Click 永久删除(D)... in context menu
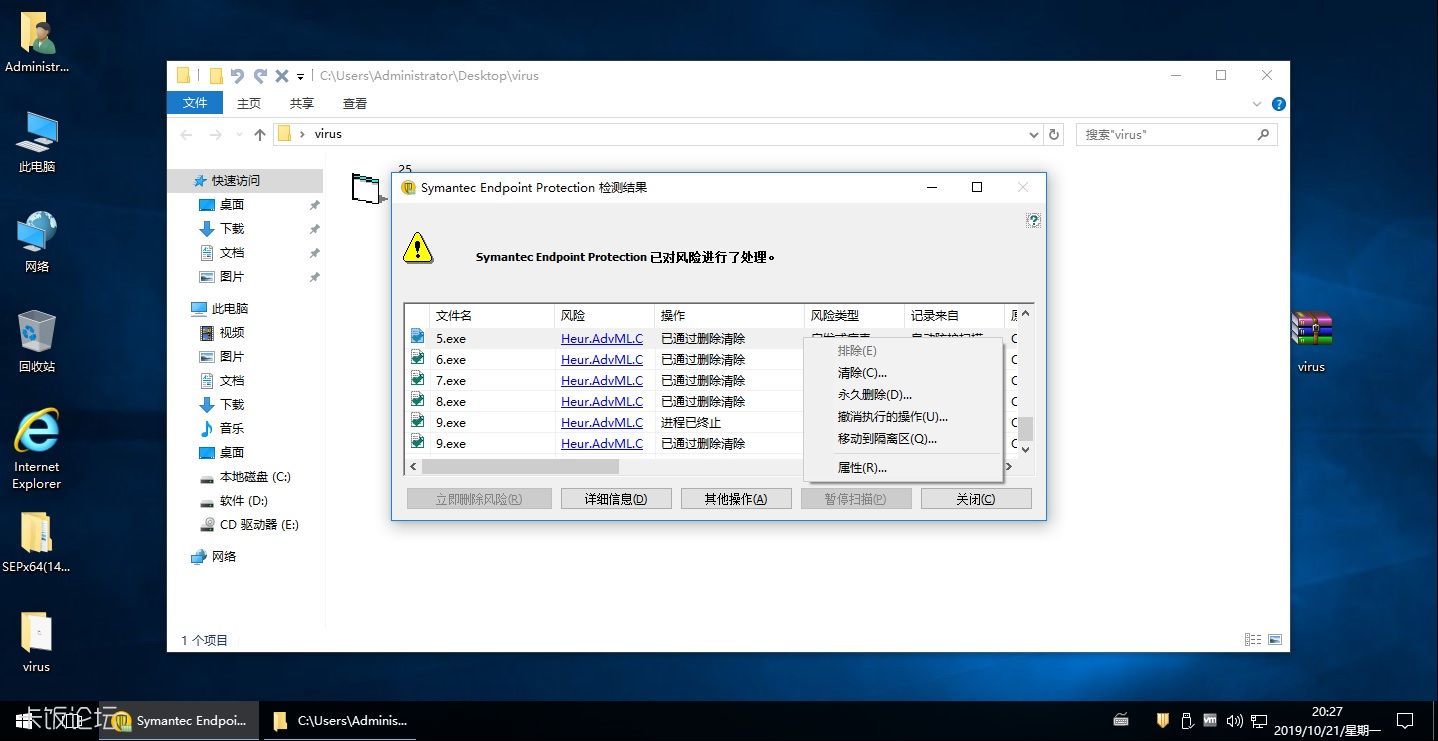Image resolution: width=1438 pixels, height=741 pixels. click(875, 395)
